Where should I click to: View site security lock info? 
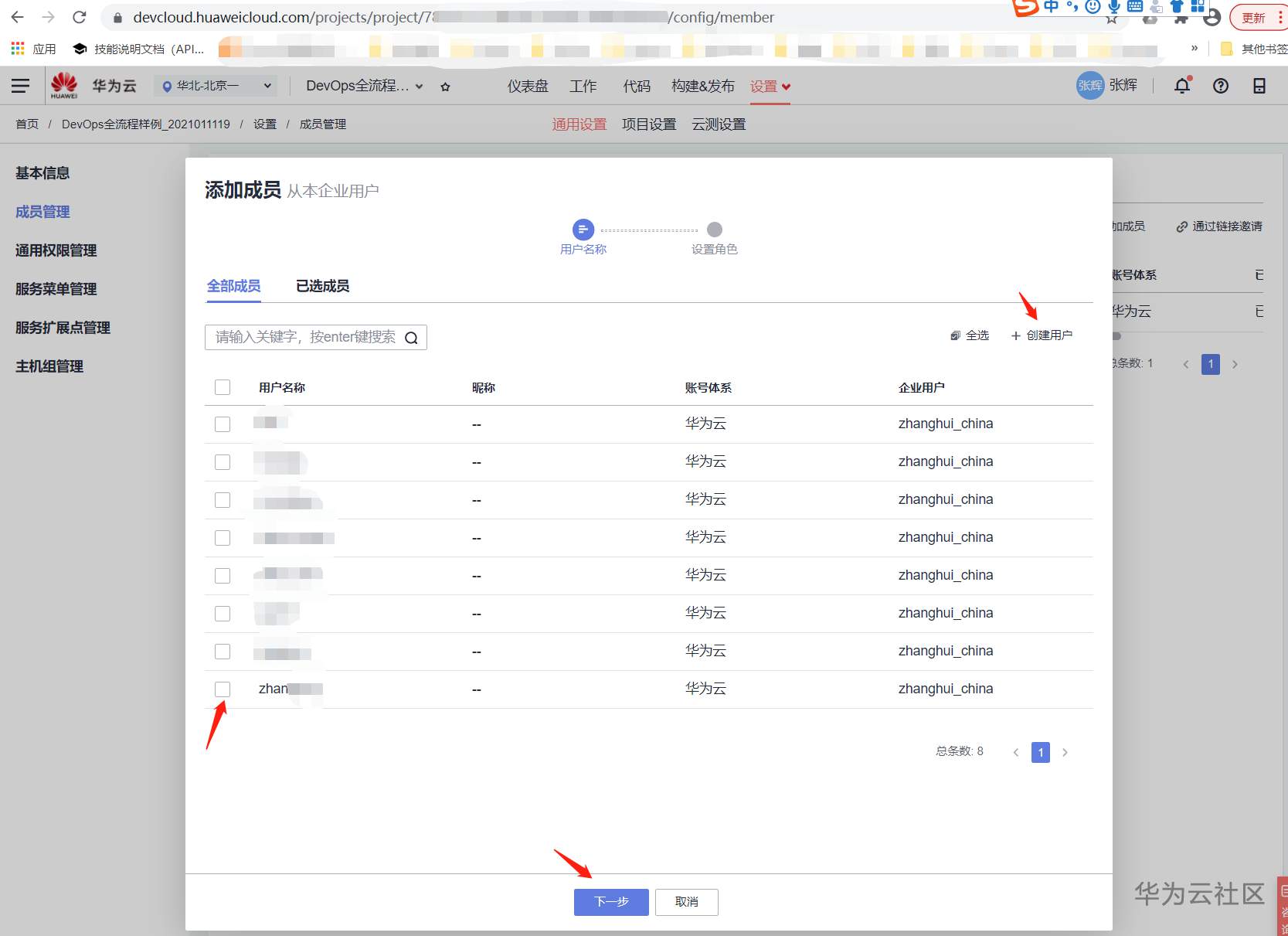coord(117,18)
